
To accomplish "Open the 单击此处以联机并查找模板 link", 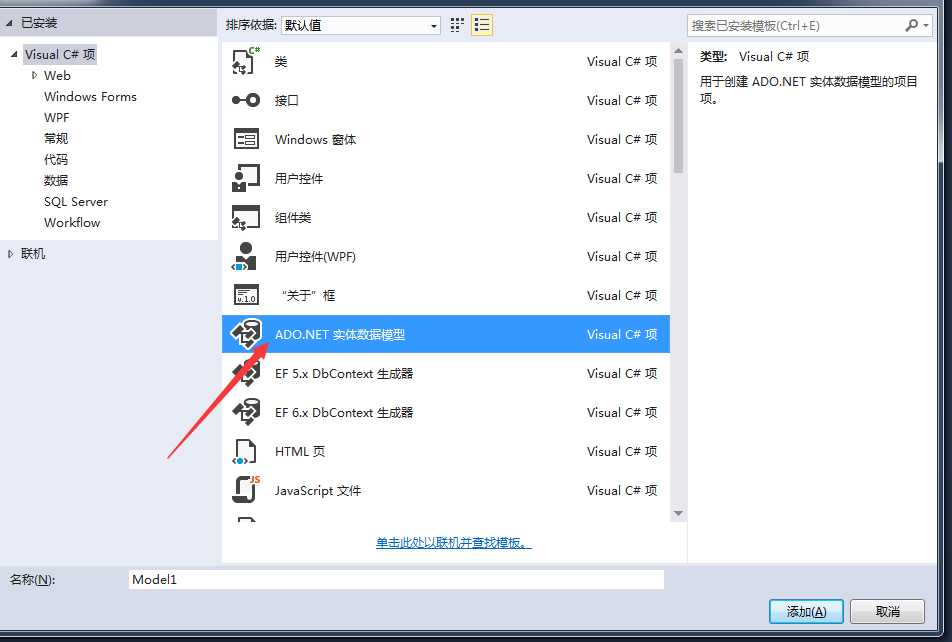I will pyautogui.click(x=454, y=542).
